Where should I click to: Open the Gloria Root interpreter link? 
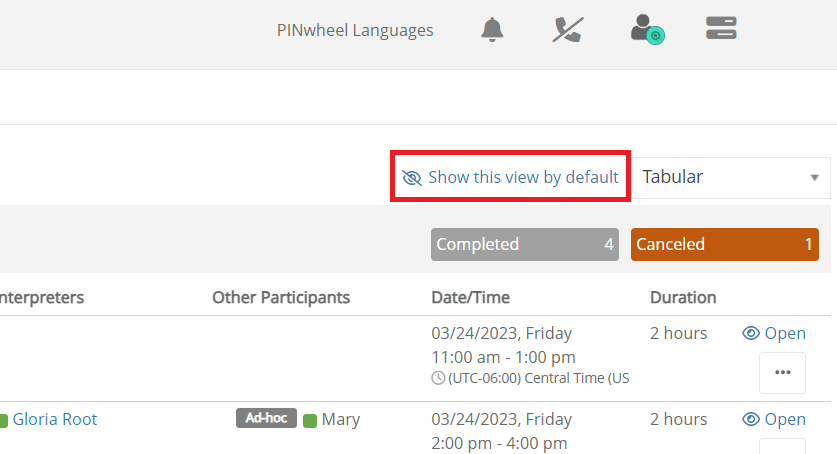54,419
